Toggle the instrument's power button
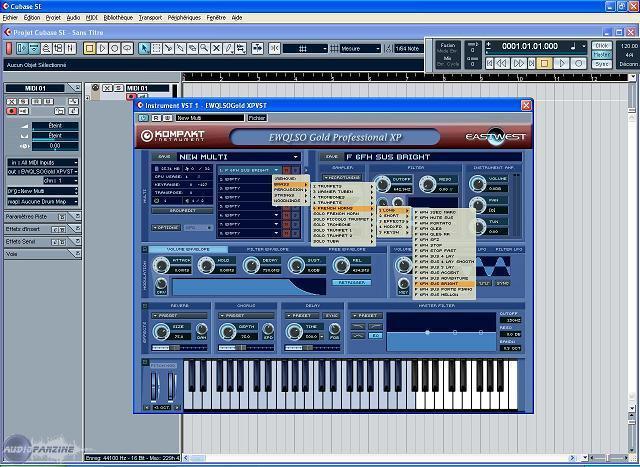 [x=143, y=118]
